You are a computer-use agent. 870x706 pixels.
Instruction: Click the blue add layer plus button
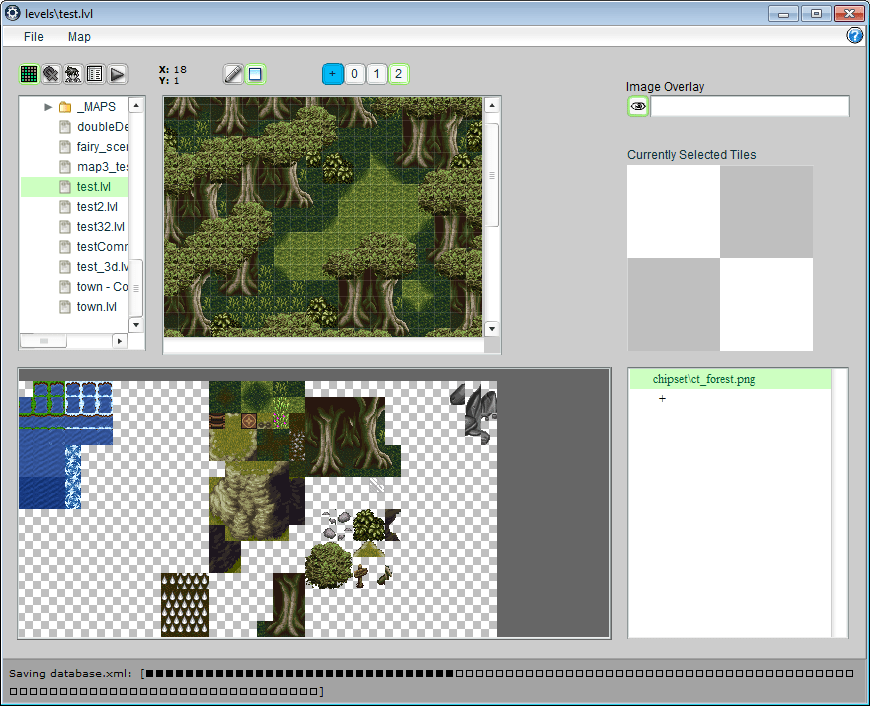[x=332, y=74]
